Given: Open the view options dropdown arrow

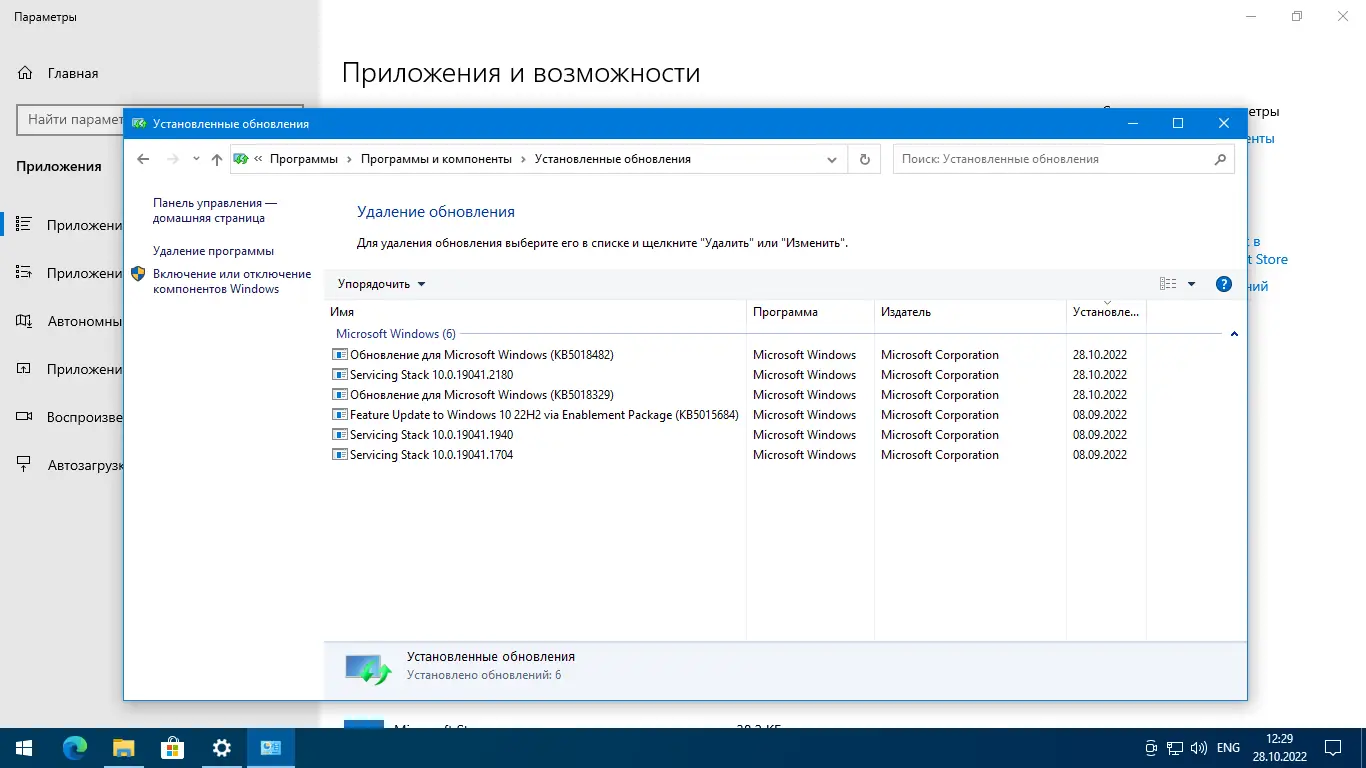Looking at the screenshot, I should tap(1191, 284).
